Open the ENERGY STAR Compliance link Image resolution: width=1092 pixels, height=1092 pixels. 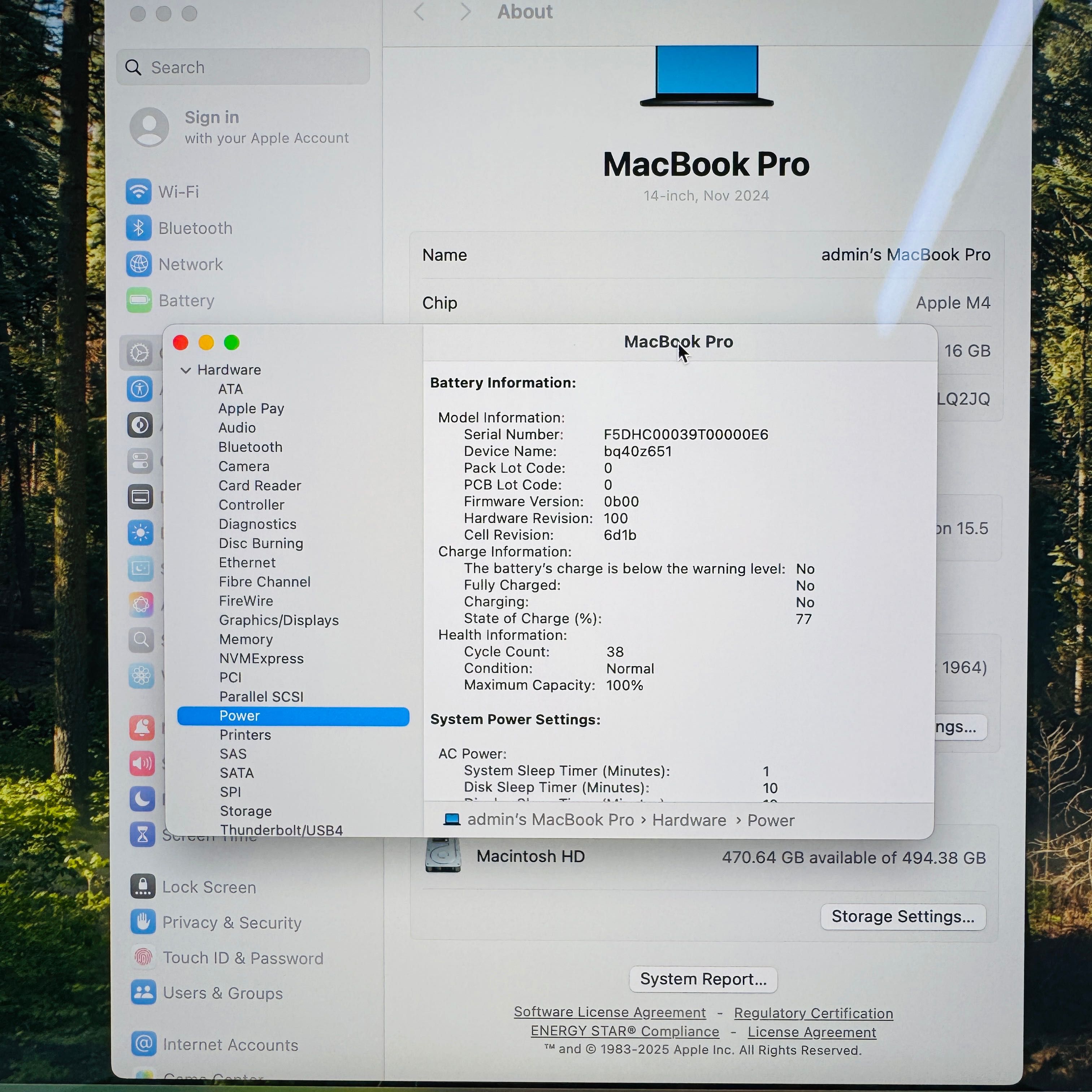625,1031
